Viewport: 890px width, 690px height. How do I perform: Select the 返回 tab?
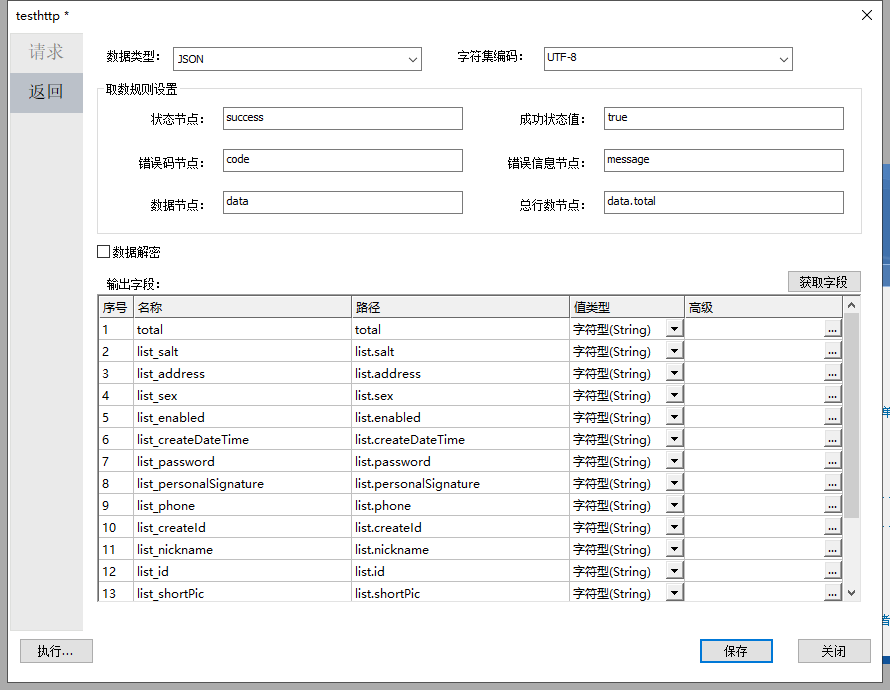(46, 92)
